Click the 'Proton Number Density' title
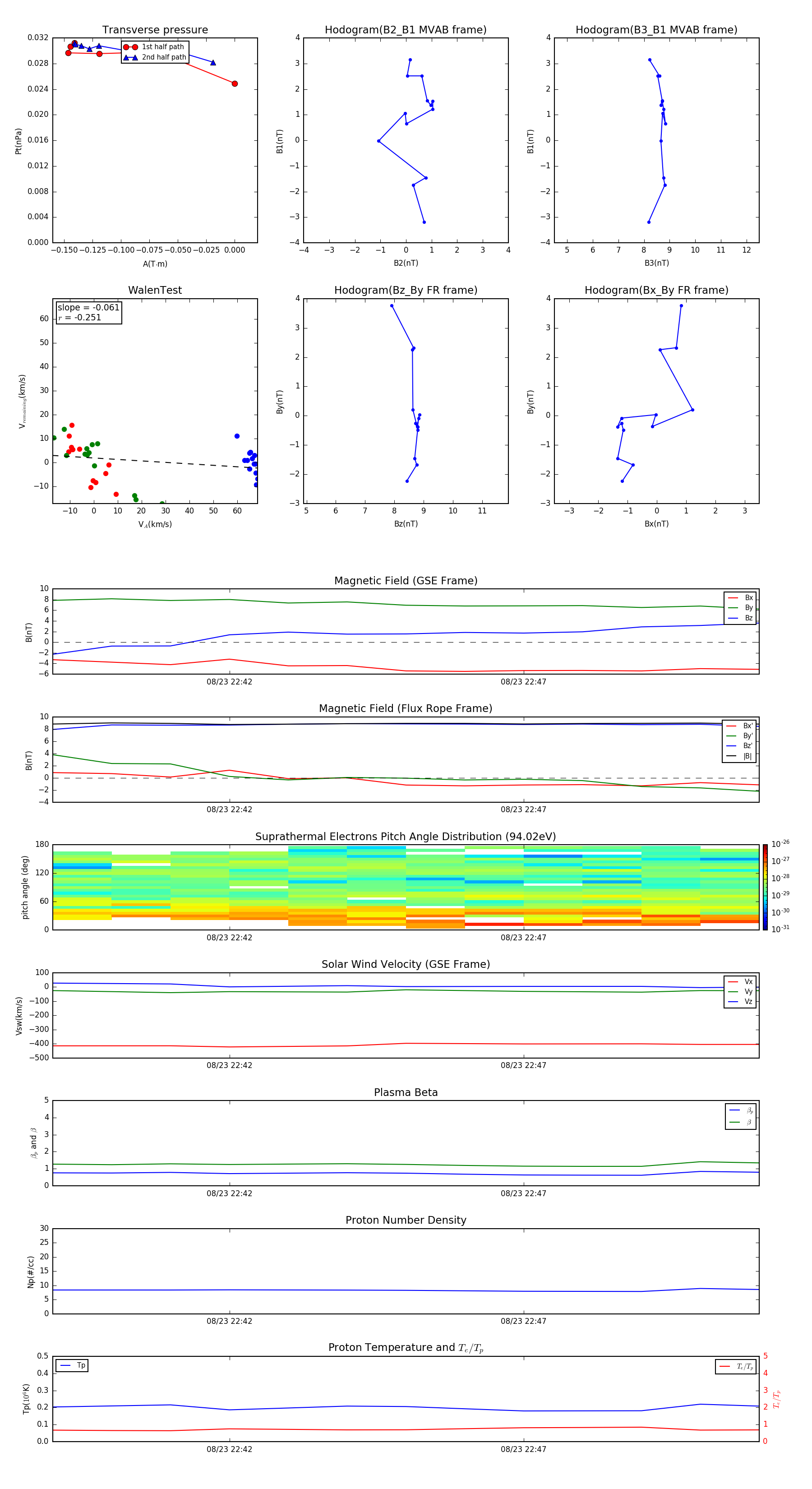Viewport: 812px width, 1489px height. click(x=406, y=1220)
